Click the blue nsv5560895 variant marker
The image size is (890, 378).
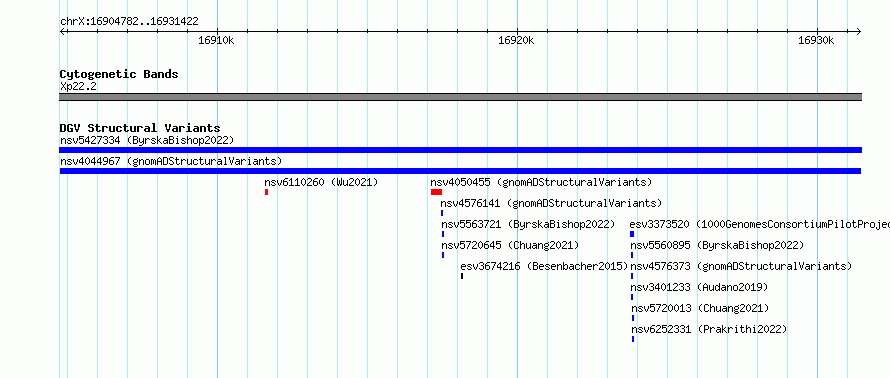(632, 255)
